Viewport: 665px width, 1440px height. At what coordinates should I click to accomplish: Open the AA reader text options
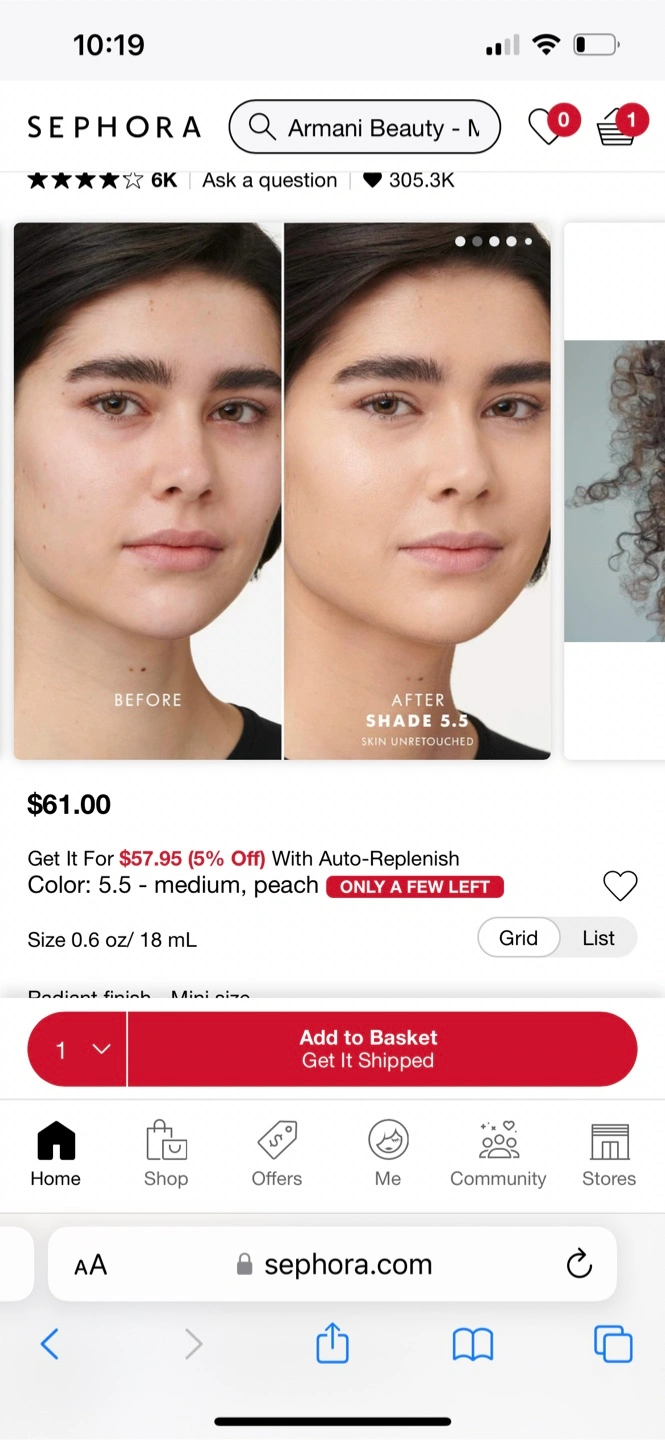tap(90, 1265)
